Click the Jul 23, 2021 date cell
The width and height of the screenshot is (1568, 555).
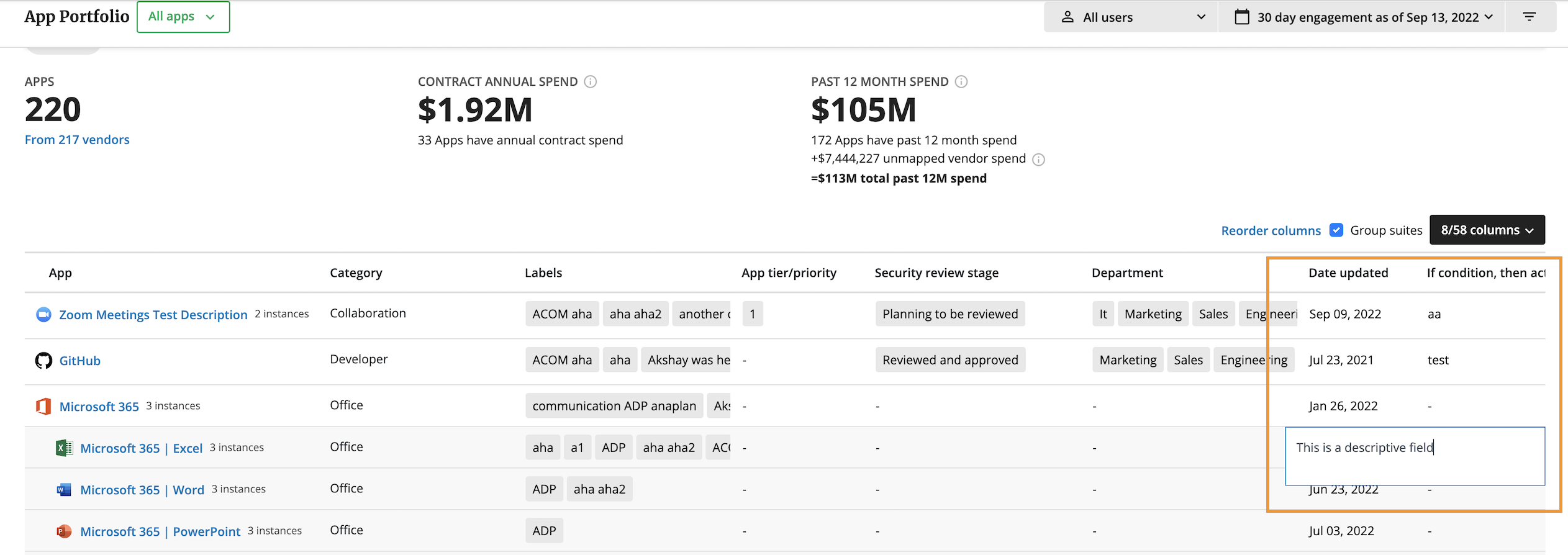1341,360
